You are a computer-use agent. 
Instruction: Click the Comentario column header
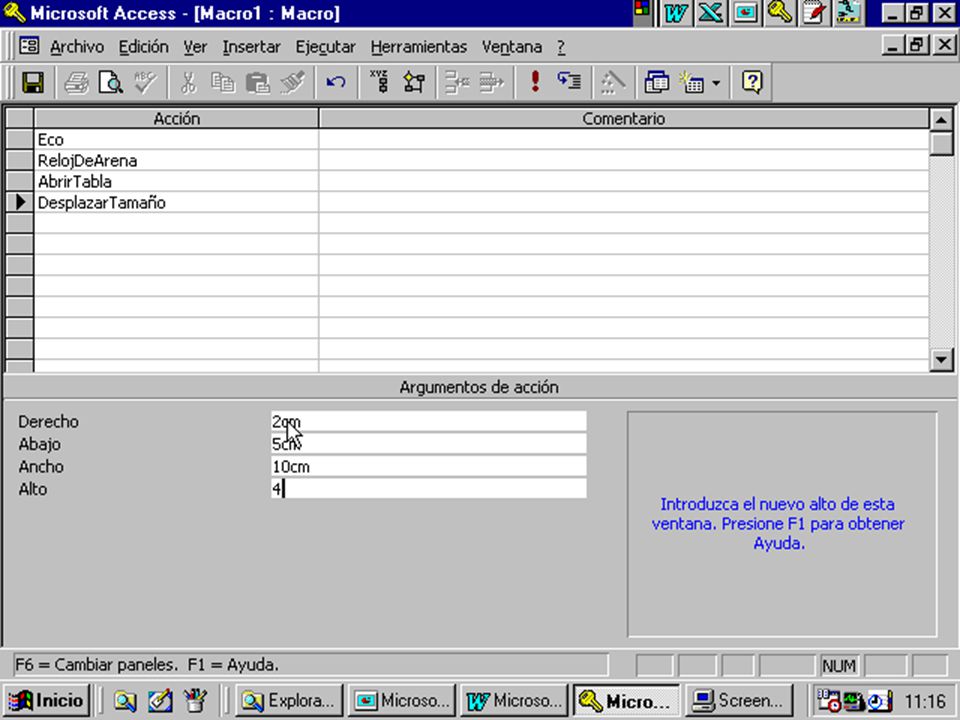pos(623,118)
